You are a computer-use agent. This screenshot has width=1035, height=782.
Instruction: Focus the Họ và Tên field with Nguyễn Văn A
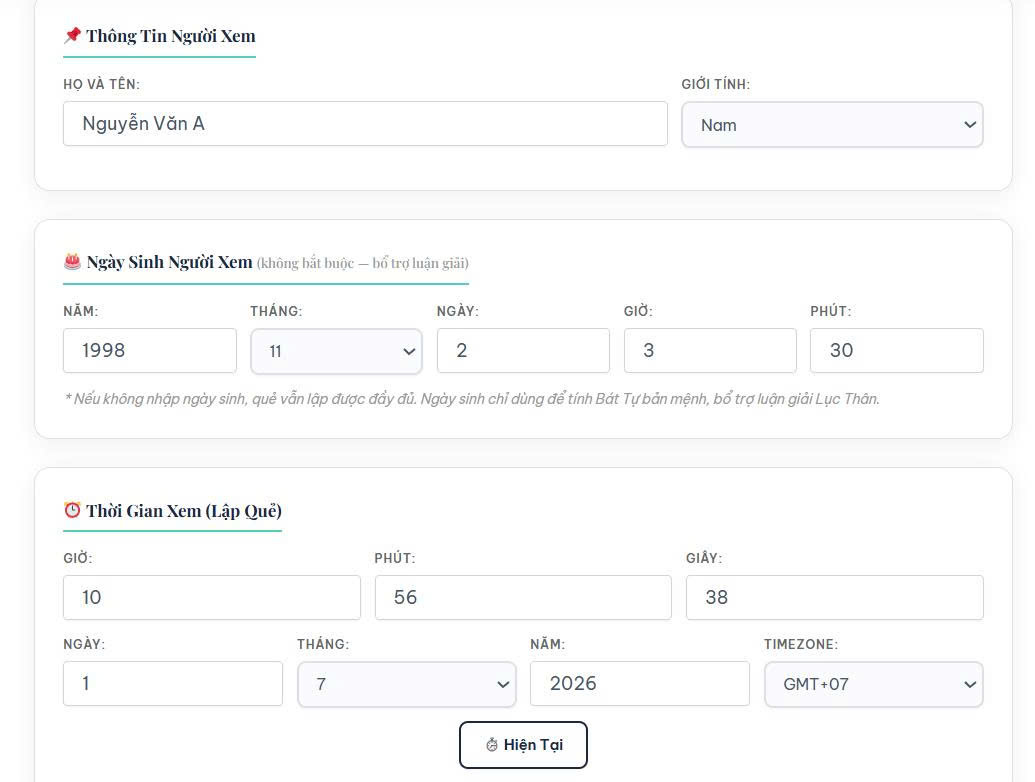coord(365,123)
